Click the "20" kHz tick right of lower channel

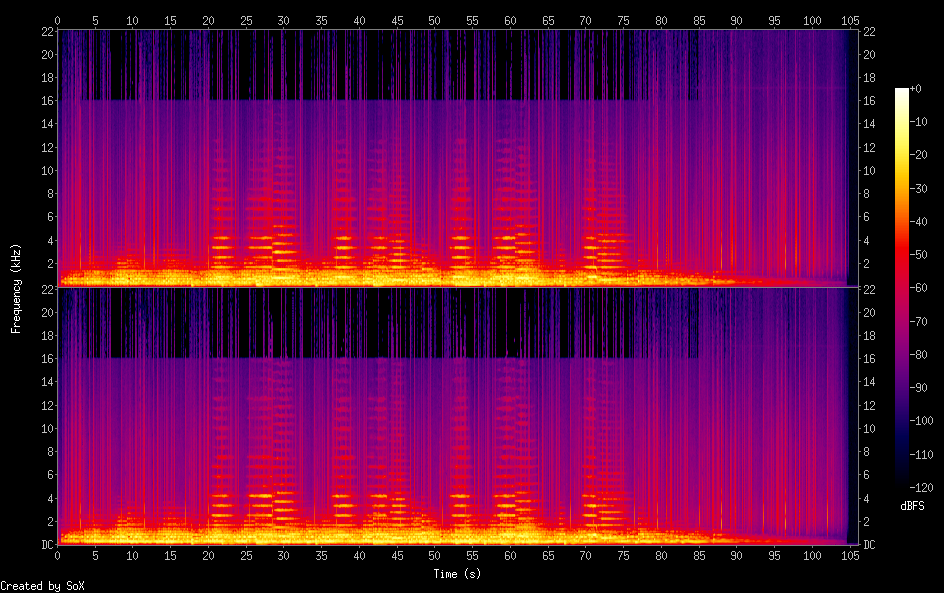pos(869,312)
